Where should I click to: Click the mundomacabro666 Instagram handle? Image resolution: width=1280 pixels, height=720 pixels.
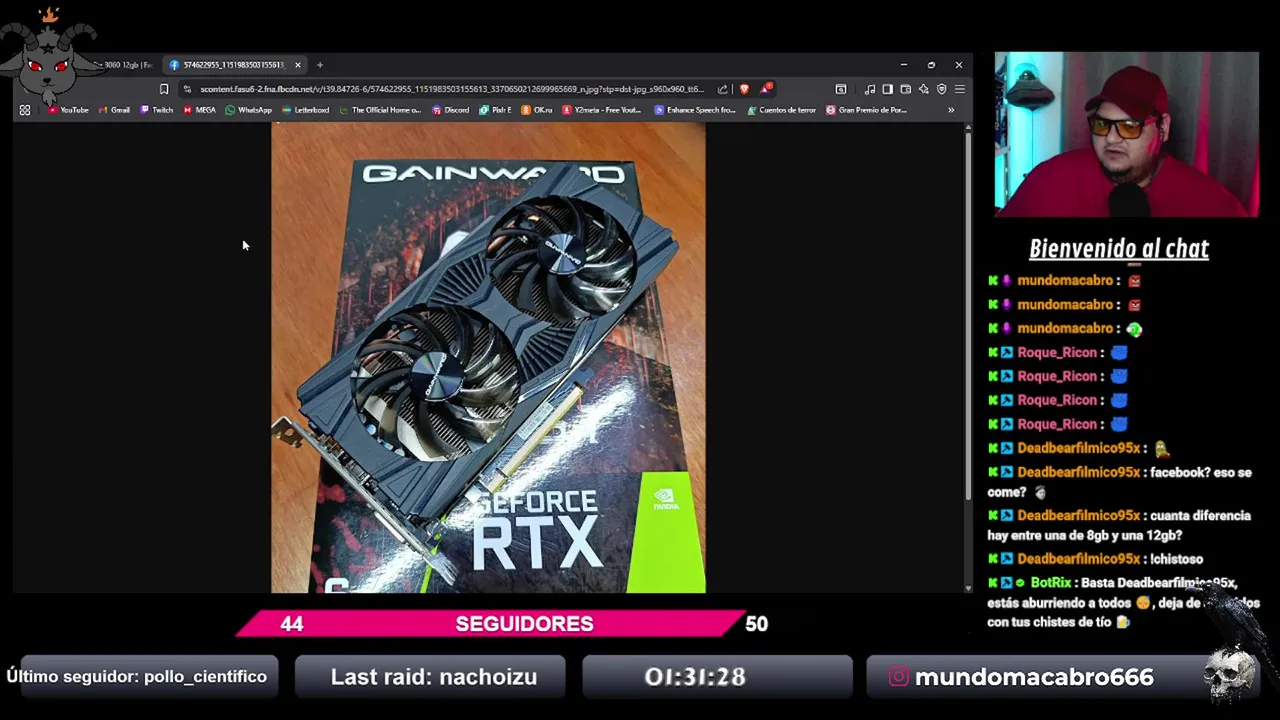pos(1034,677)
